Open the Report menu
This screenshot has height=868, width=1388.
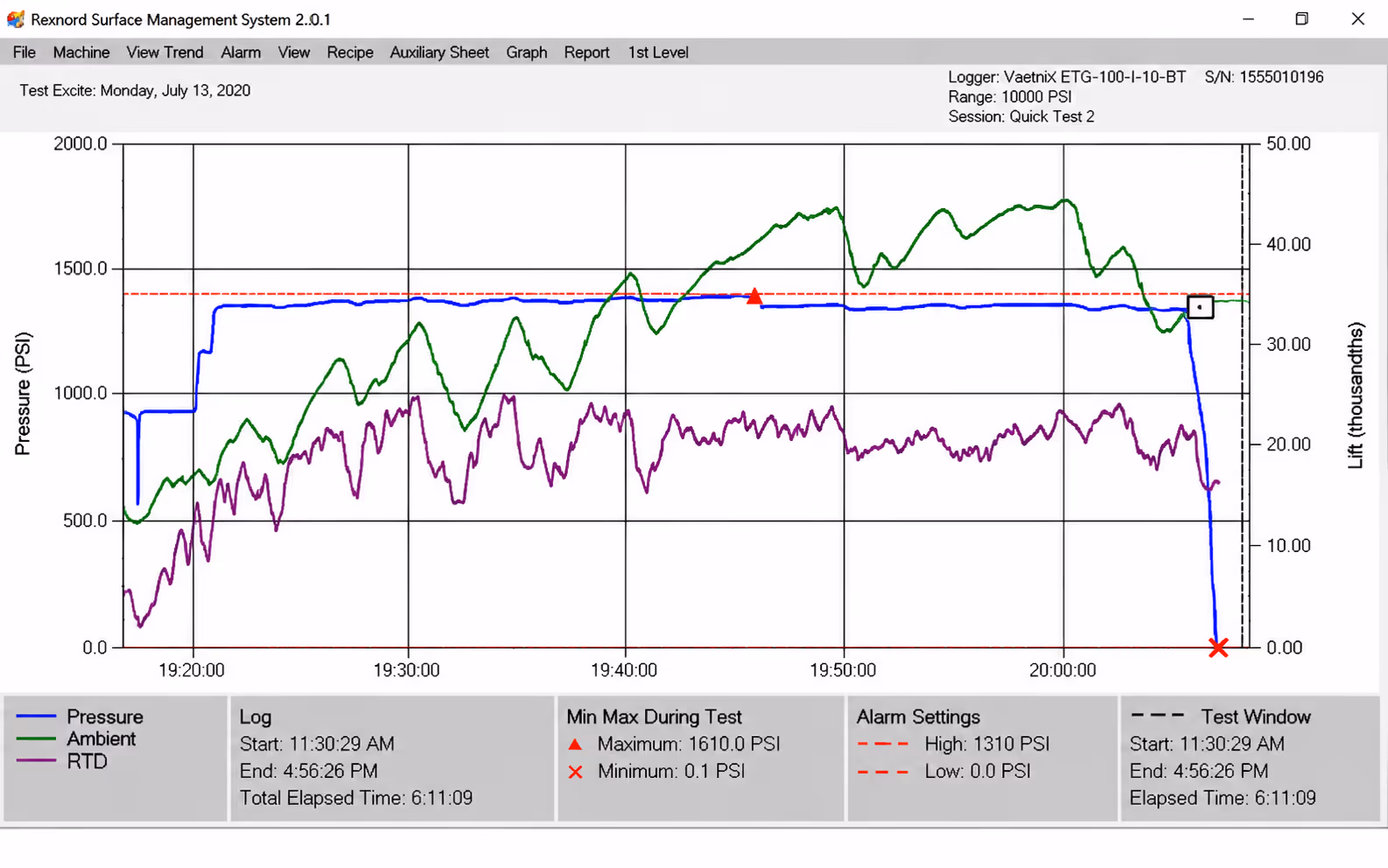[586, 52]
